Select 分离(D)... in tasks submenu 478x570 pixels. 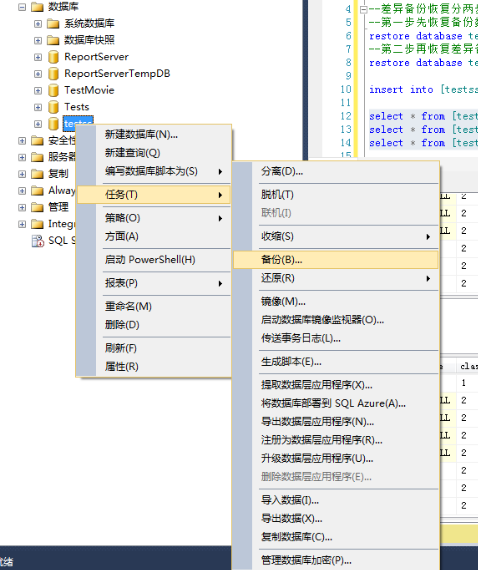coord(336,172)
